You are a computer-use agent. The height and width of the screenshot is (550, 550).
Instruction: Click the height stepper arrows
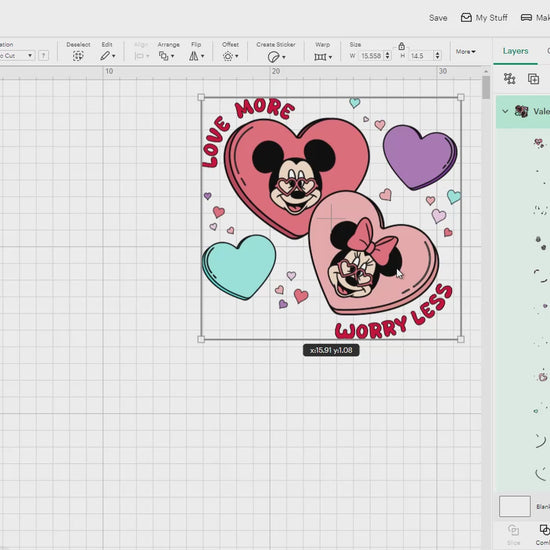(437, 55)
